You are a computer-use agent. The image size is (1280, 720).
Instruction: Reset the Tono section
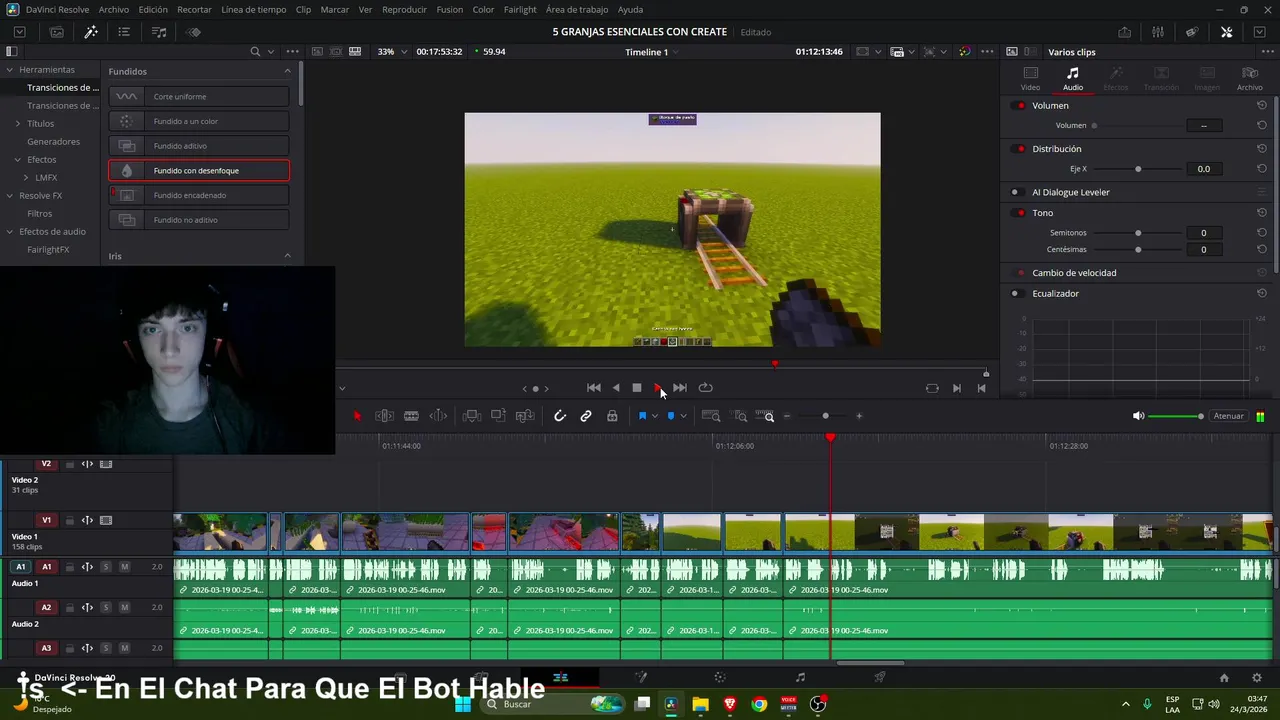(x=1262, y=213)
